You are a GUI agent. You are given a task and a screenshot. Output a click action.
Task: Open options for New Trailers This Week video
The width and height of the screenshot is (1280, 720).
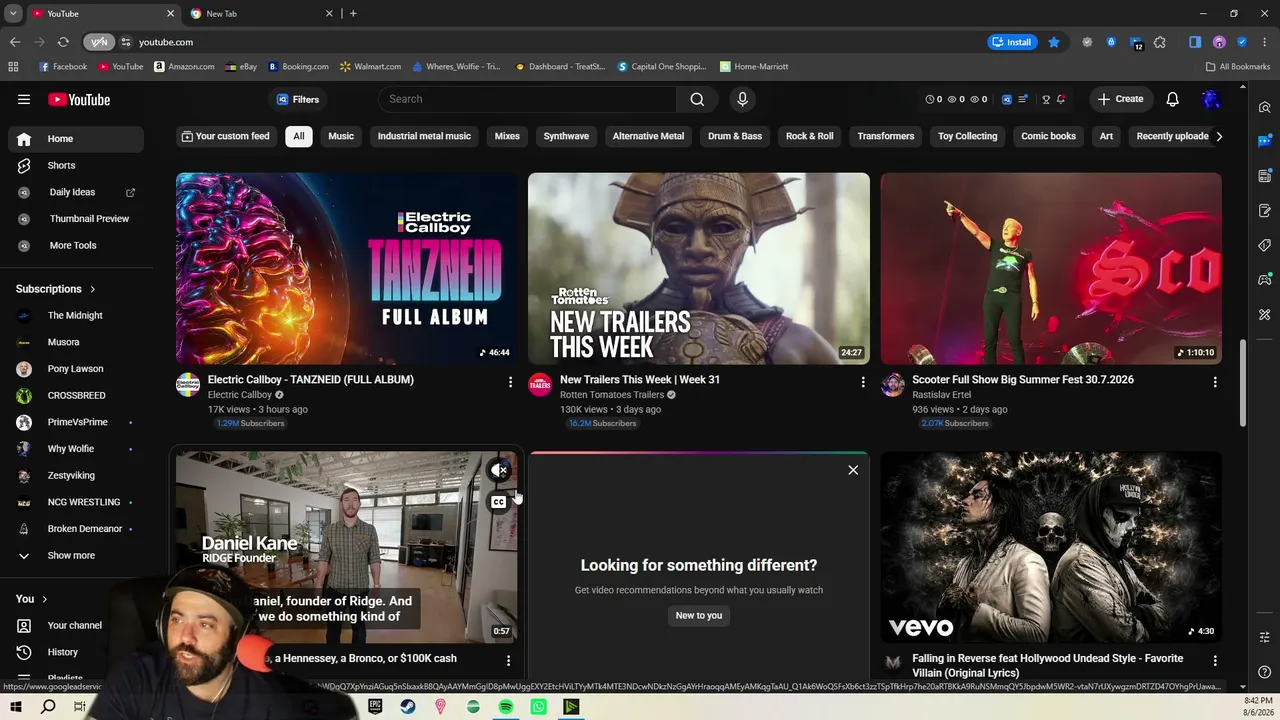coord(863,382)
